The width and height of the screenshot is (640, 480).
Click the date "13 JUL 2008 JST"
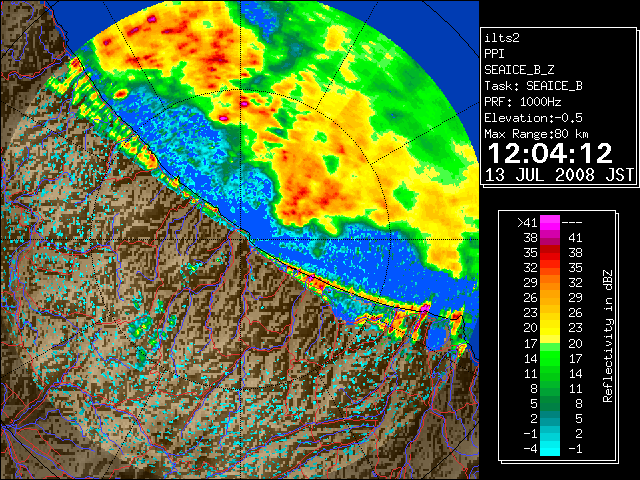coord(560,175)
